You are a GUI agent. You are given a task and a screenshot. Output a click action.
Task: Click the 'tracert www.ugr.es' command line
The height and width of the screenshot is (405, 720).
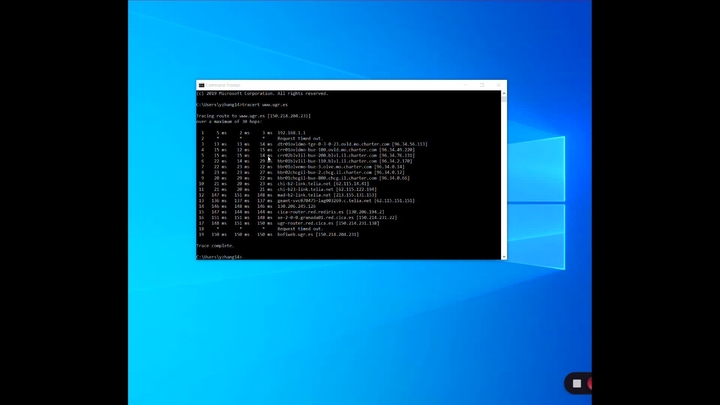coord(243,104)
